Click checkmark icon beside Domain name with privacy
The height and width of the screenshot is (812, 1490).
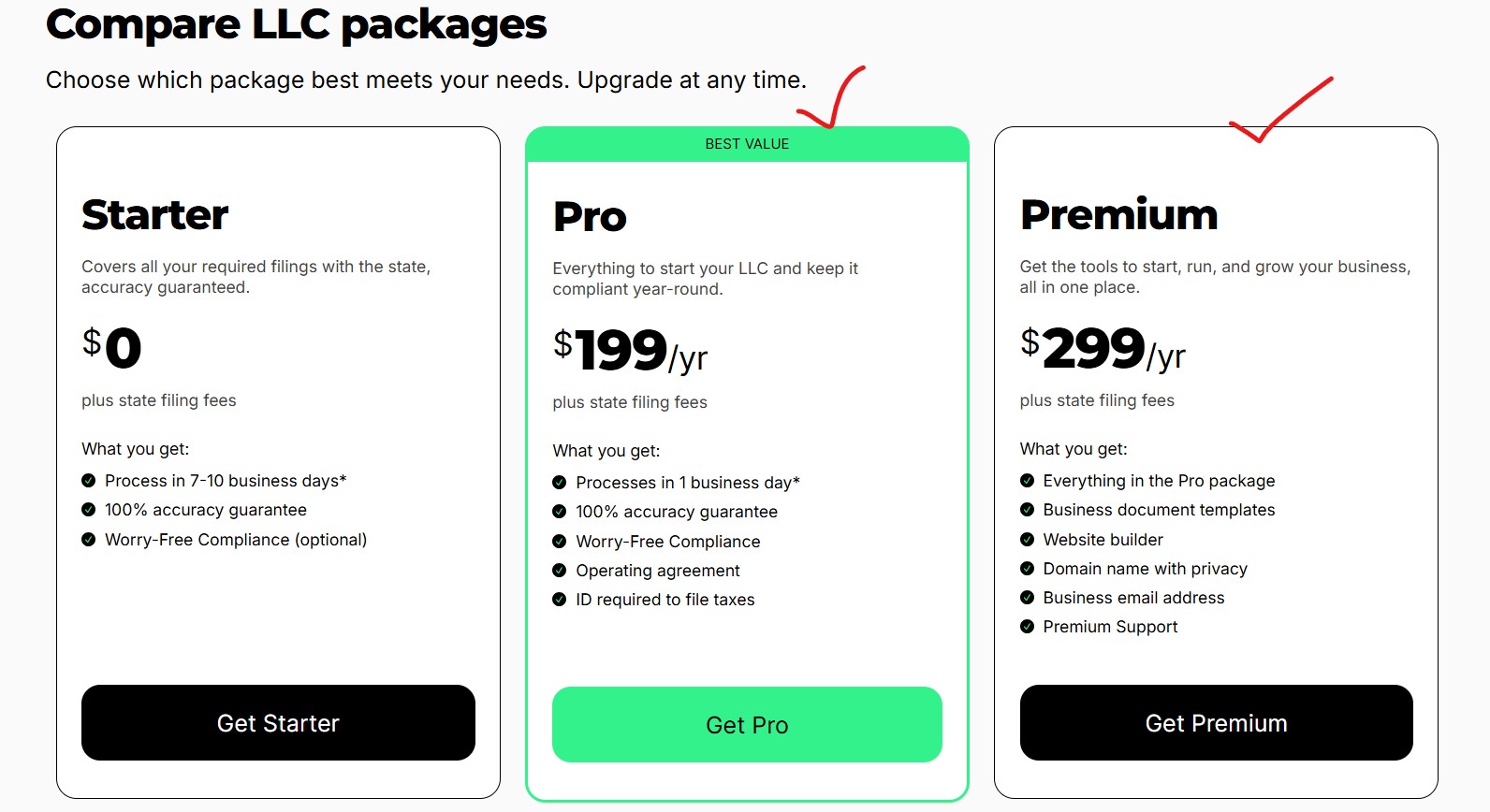point(1027,569)
